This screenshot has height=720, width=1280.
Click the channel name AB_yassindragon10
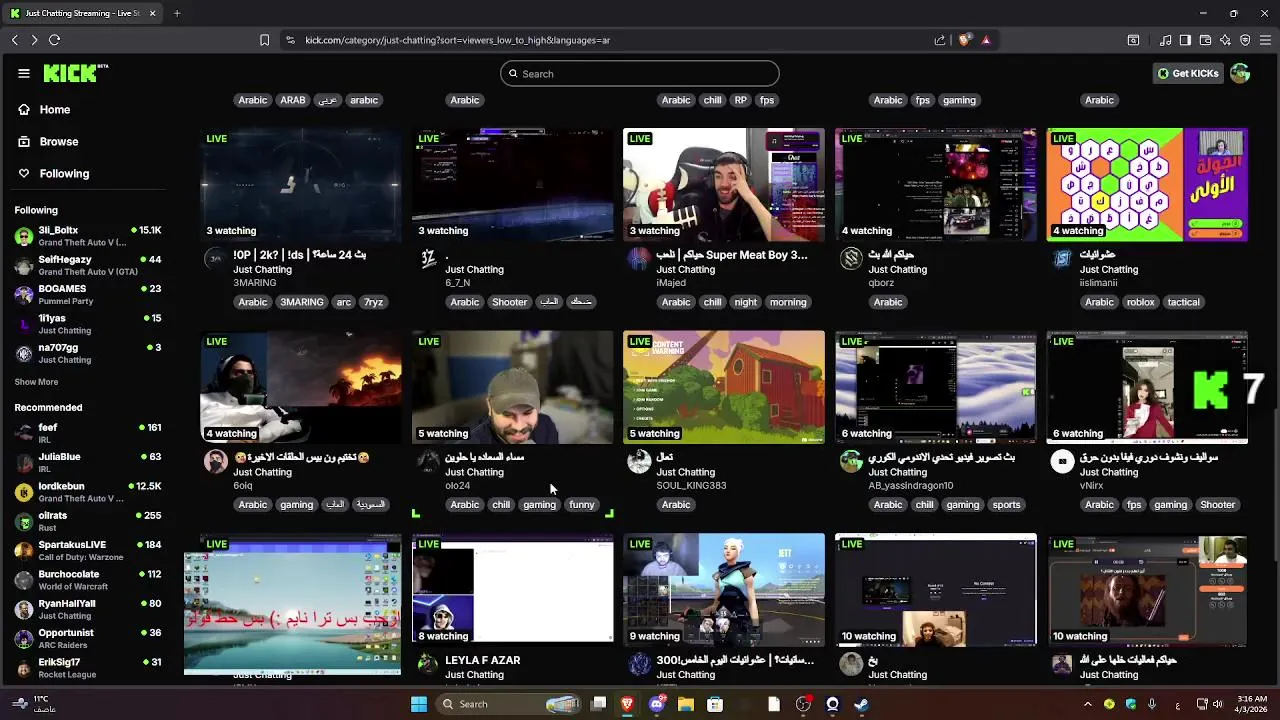(911, 486)
